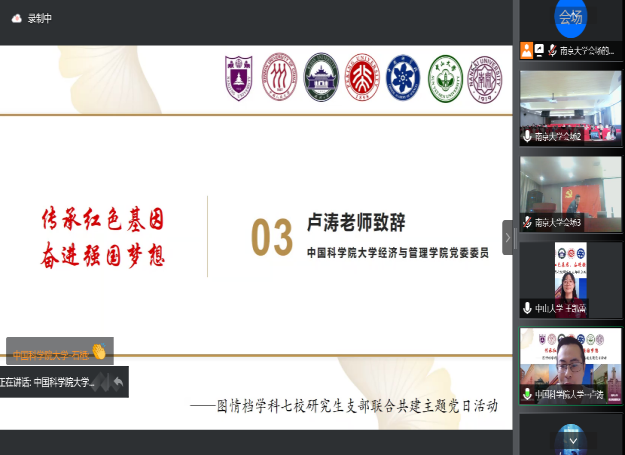Image resolution: width=625 pixels, height=455 pixels.
Task: Click the 中国科学院大学-石恺 reaction name tag
Action: (50, 353)
